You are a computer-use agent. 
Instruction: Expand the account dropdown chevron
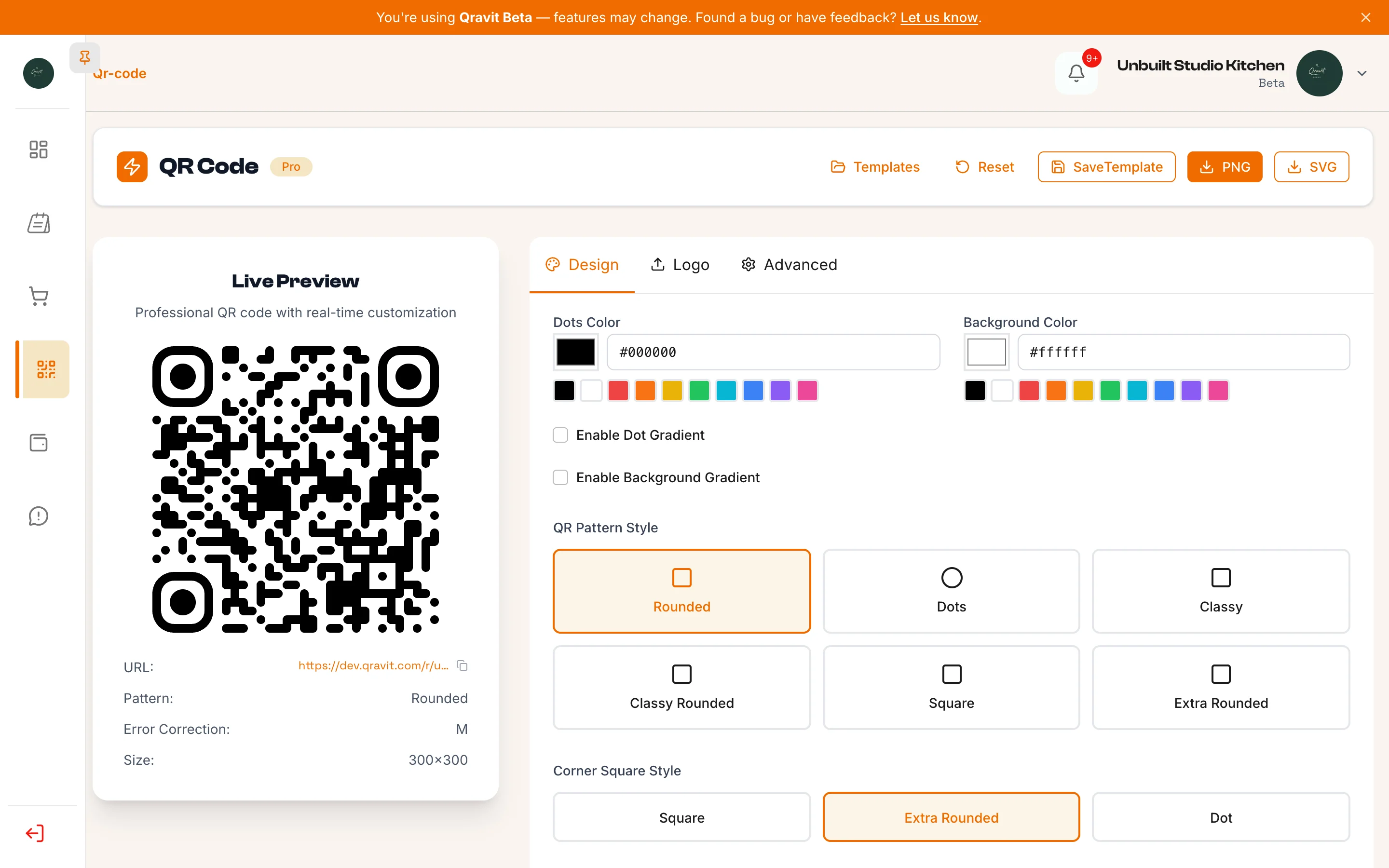pyautogui.click(x=1362, y=73)
